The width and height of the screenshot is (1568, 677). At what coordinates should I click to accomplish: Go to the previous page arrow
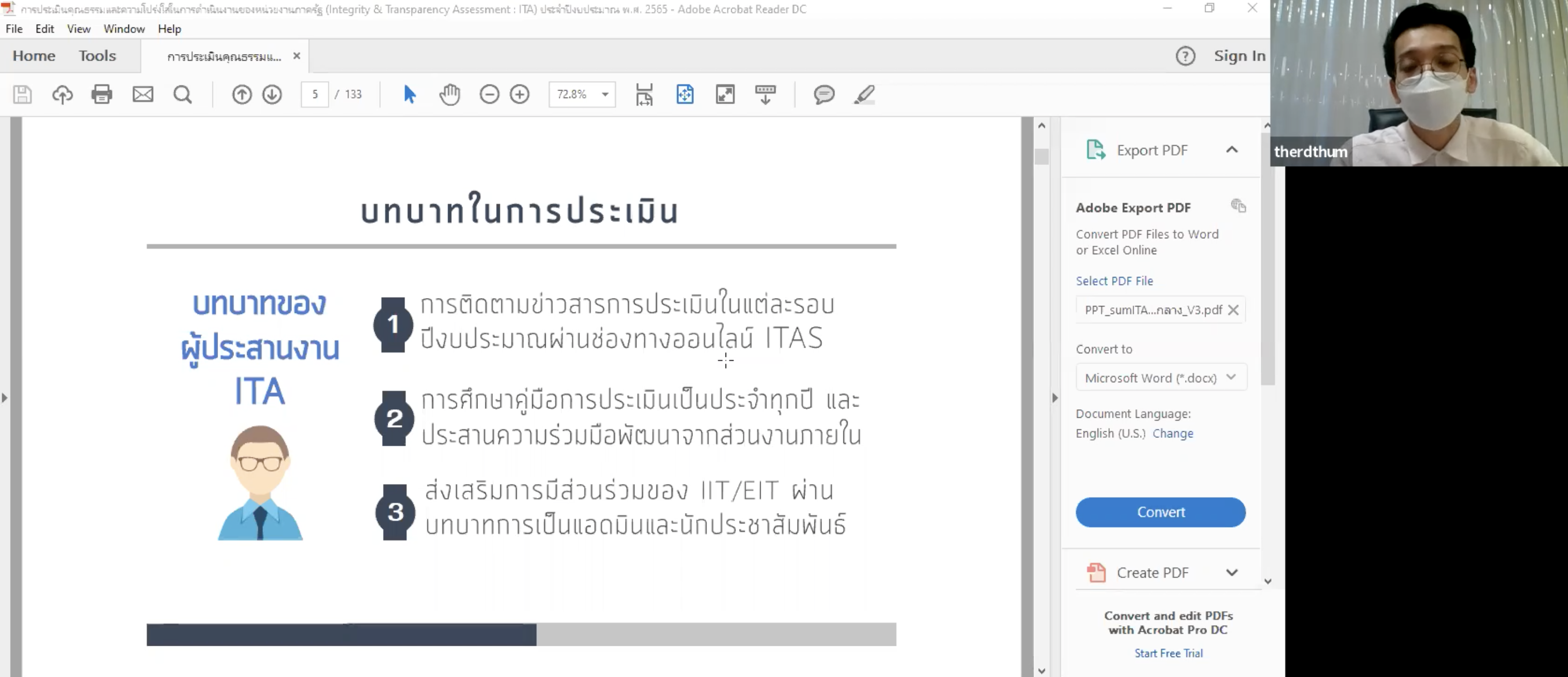[242, 95]
